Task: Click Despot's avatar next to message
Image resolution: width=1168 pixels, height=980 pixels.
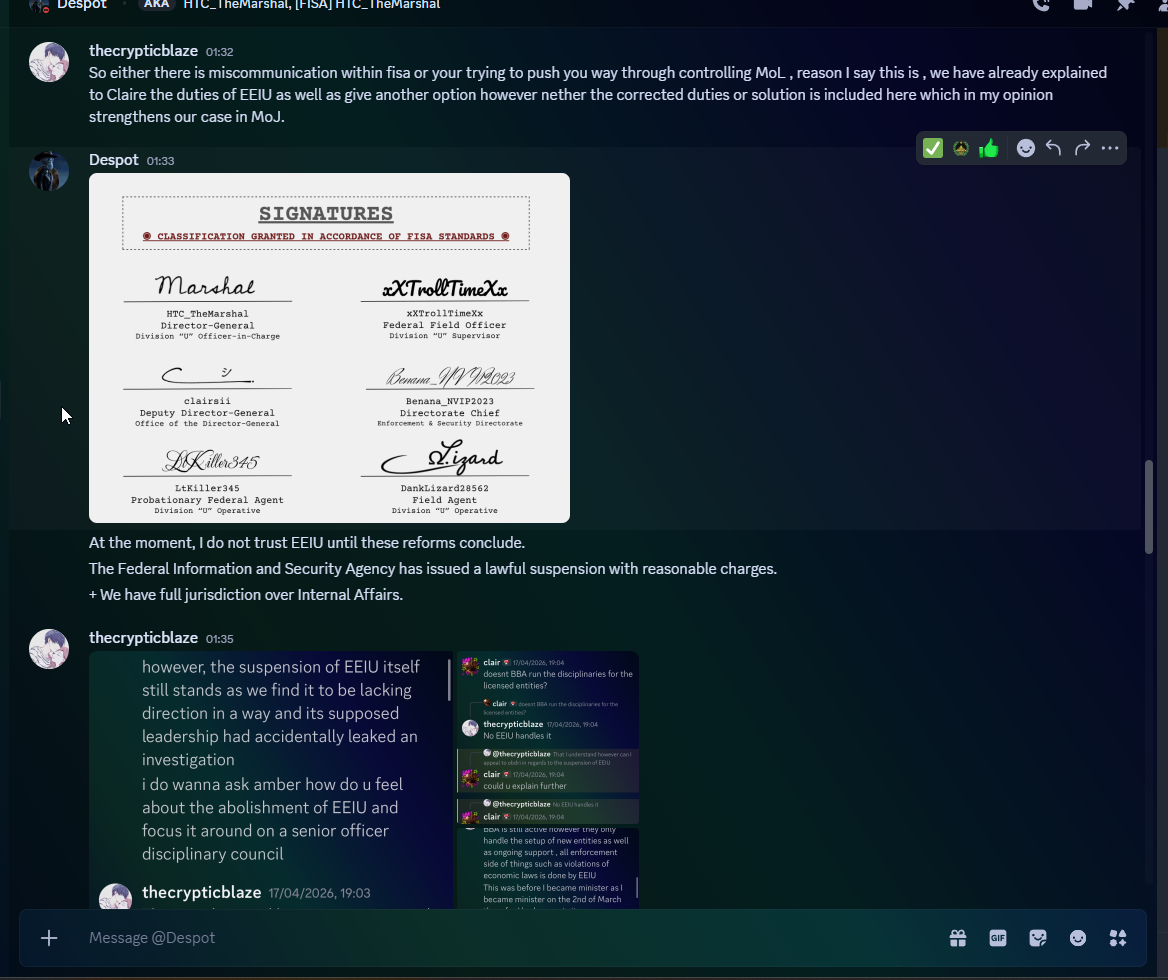Action: [49, 172]
